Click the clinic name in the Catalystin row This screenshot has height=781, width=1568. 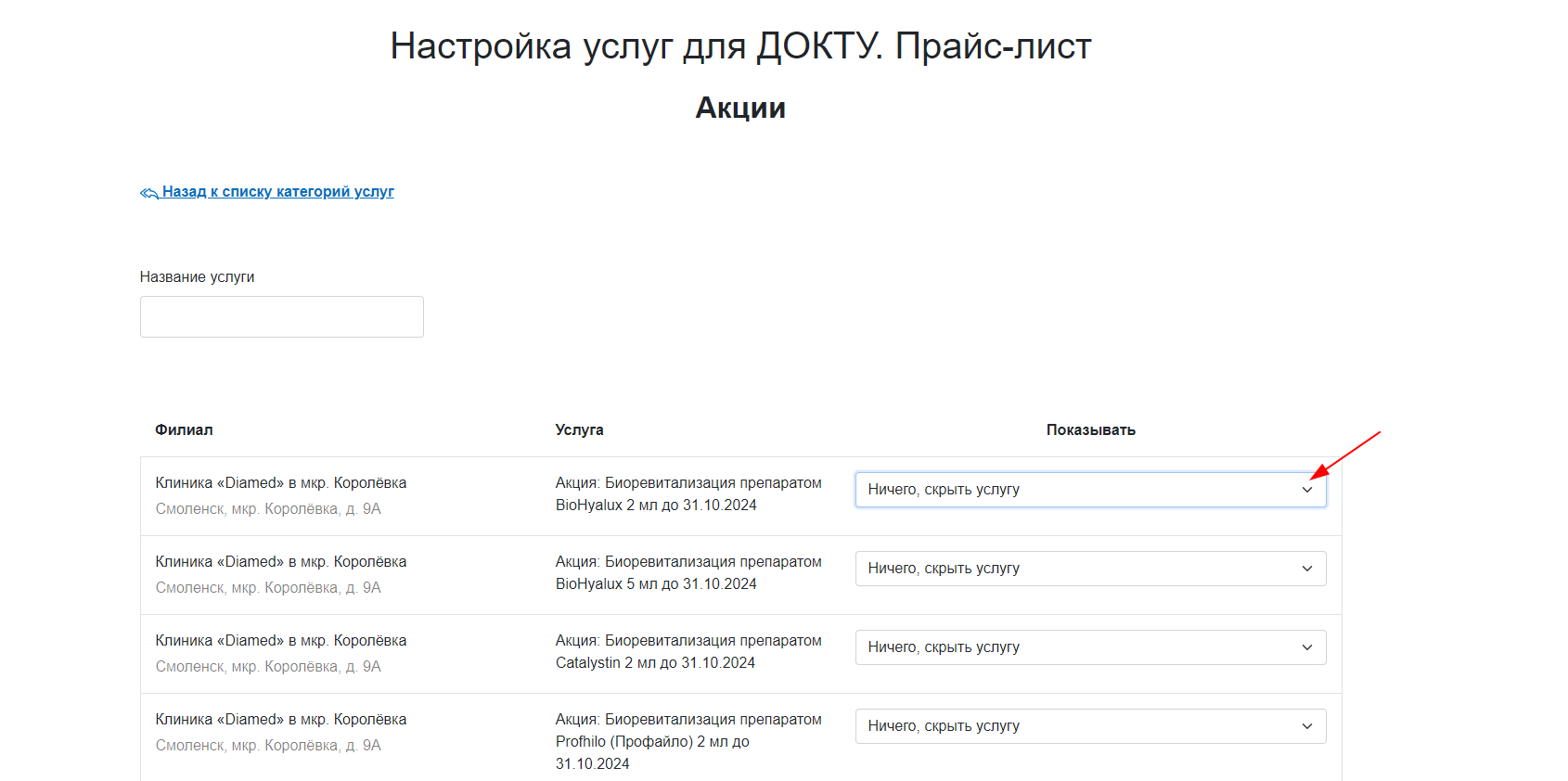[x=281, y=640]
